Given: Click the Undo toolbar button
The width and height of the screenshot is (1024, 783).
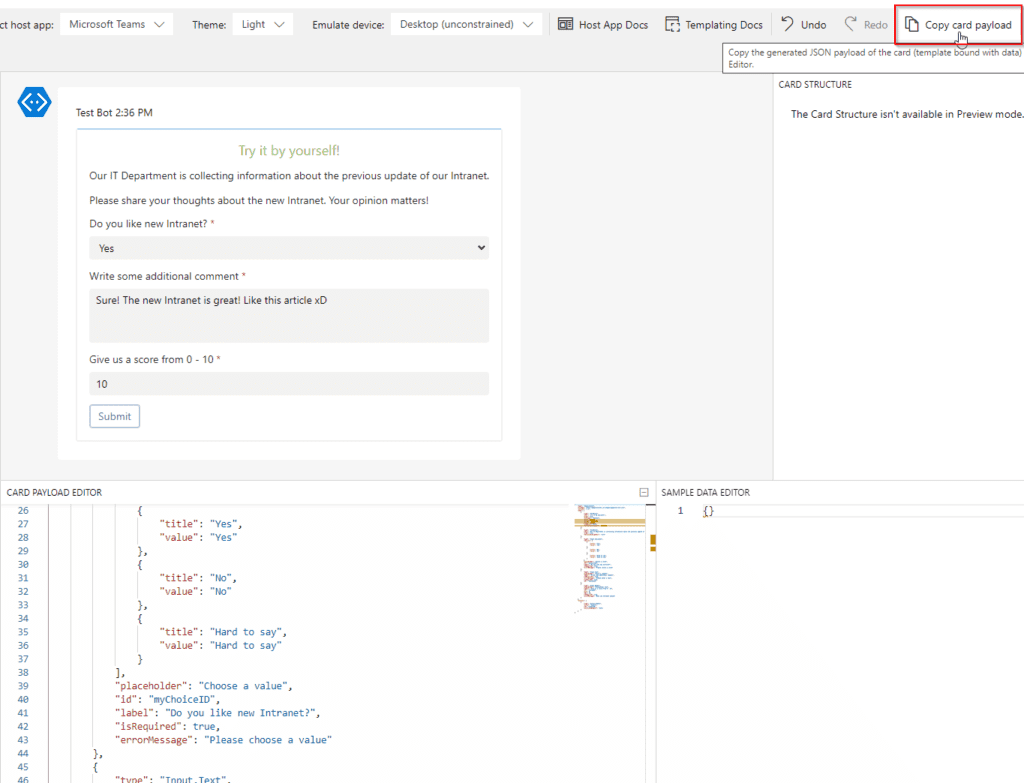Looking at the screenshot, I should pyautogui.click(x=803, y=24).
